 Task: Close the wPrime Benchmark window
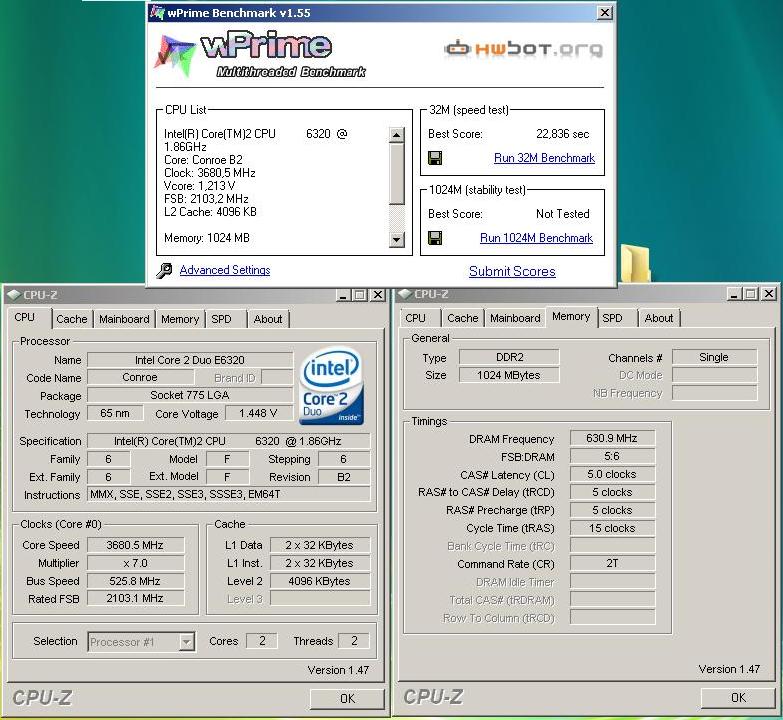pos(605,12)
